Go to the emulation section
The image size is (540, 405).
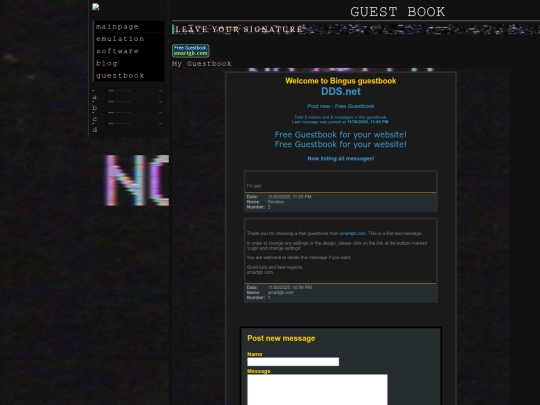(128, 39)
